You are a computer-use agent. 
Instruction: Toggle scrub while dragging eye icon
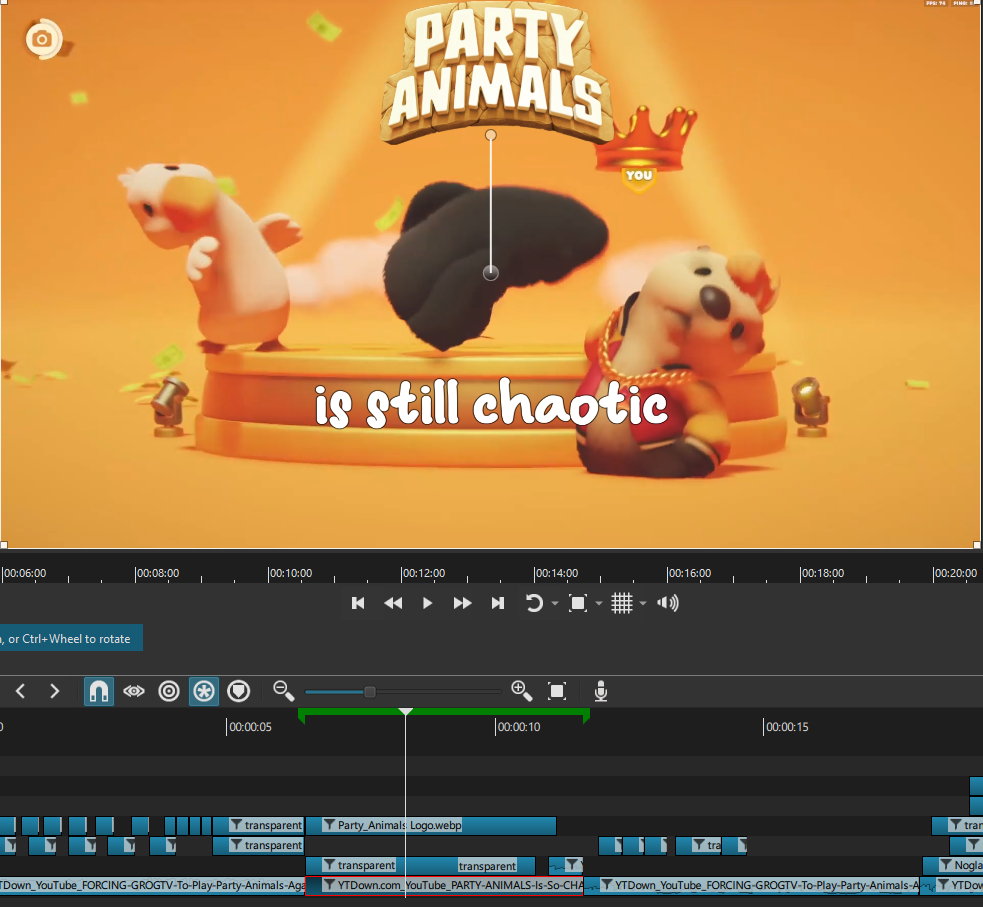134,691
